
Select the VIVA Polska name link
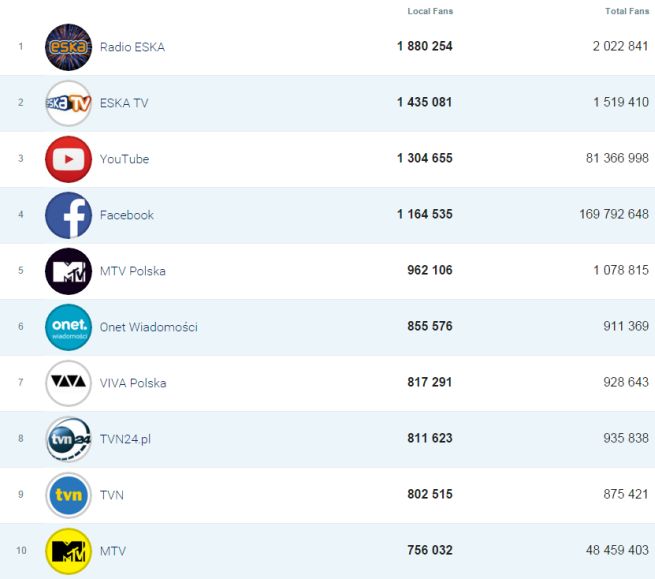pos(133,383)
